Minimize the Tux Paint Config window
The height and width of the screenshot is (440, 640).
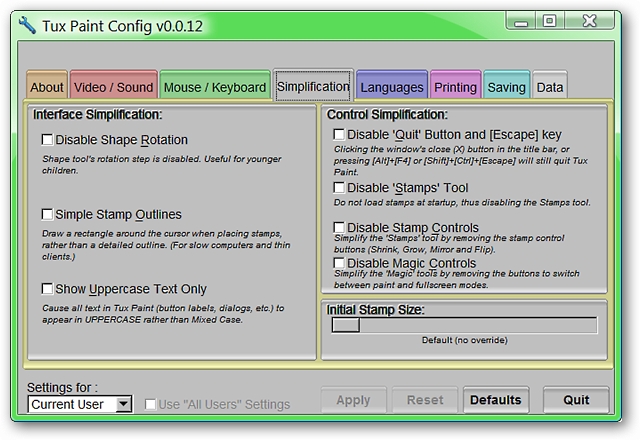[x=521, y=21]
